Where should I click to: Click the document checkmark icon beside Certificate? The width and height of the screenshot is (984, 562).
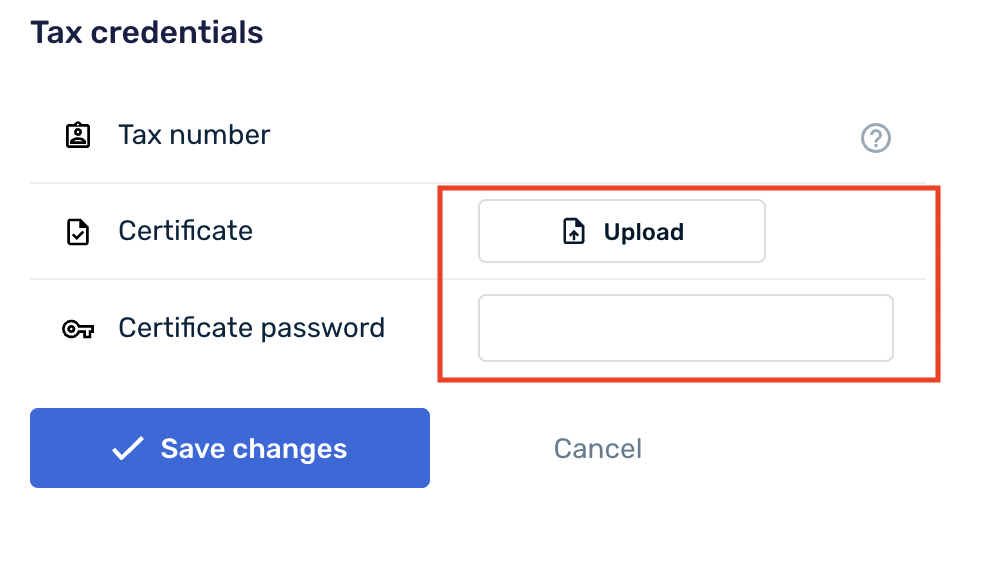(77, 232)
